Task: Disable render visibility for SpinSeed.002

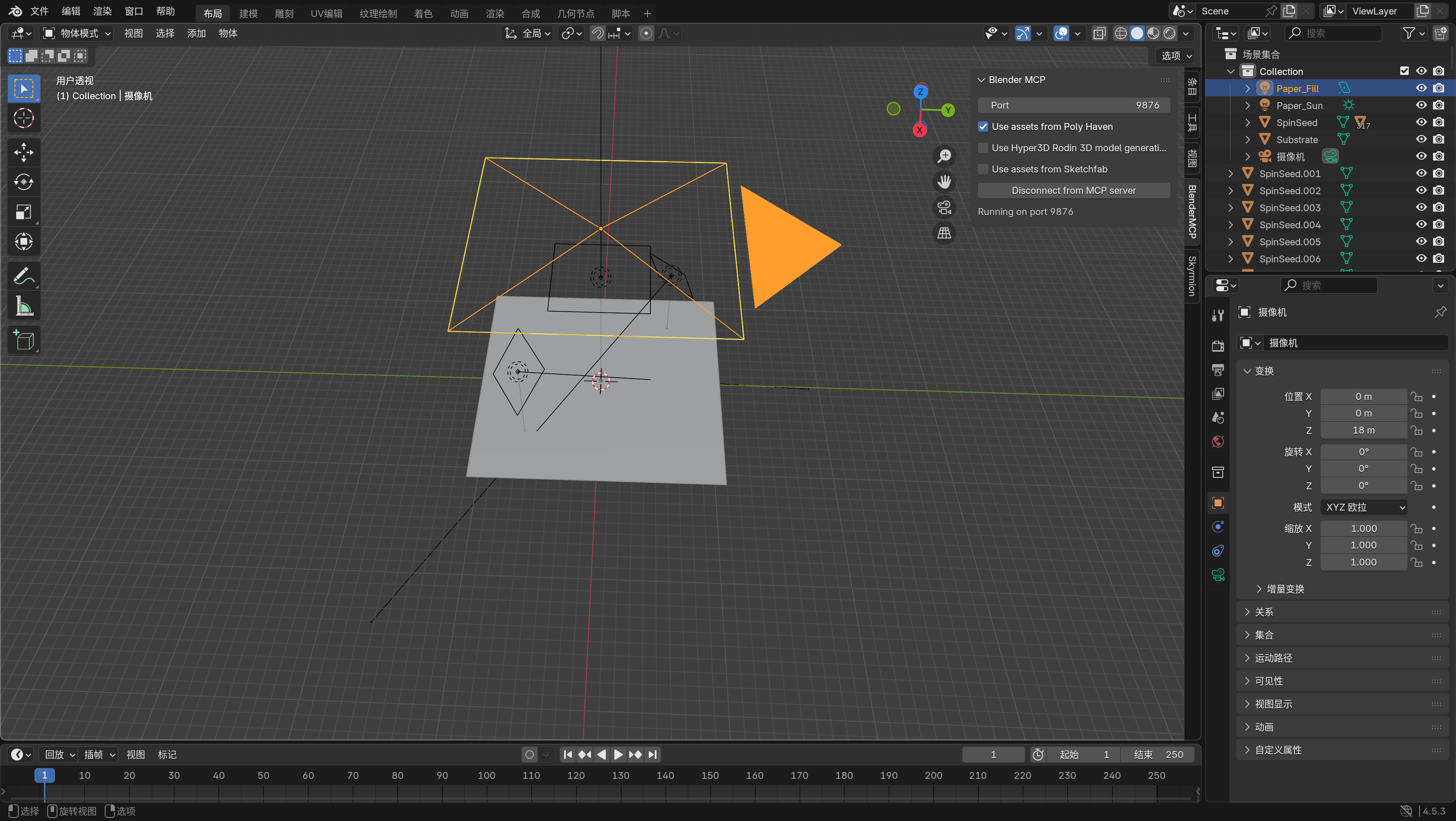Action: [1438, 190]
